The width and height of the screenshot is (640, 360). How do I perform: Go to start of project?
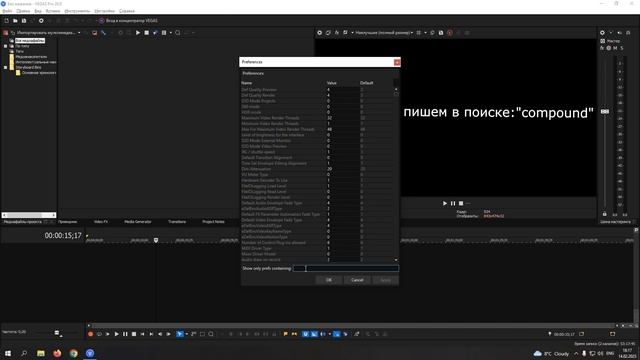coord(142,334)
